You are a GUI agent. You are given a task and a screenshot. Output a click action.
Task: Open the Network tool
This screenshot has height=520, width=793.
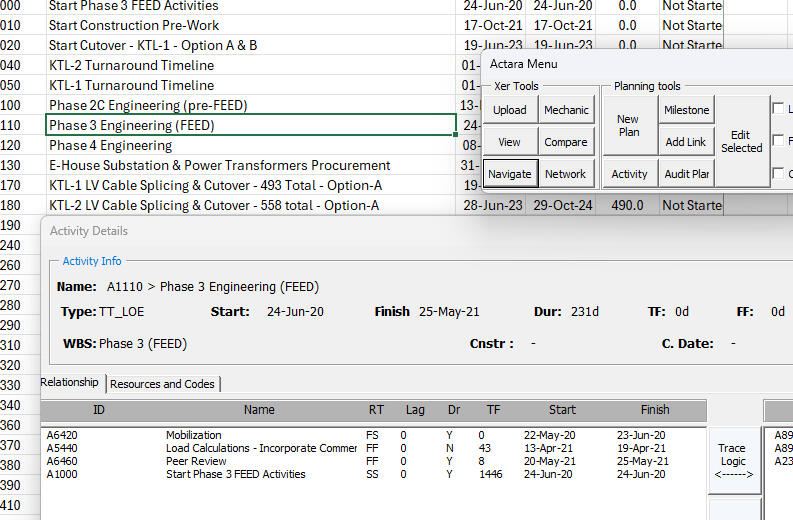click(x=566, y=174)
